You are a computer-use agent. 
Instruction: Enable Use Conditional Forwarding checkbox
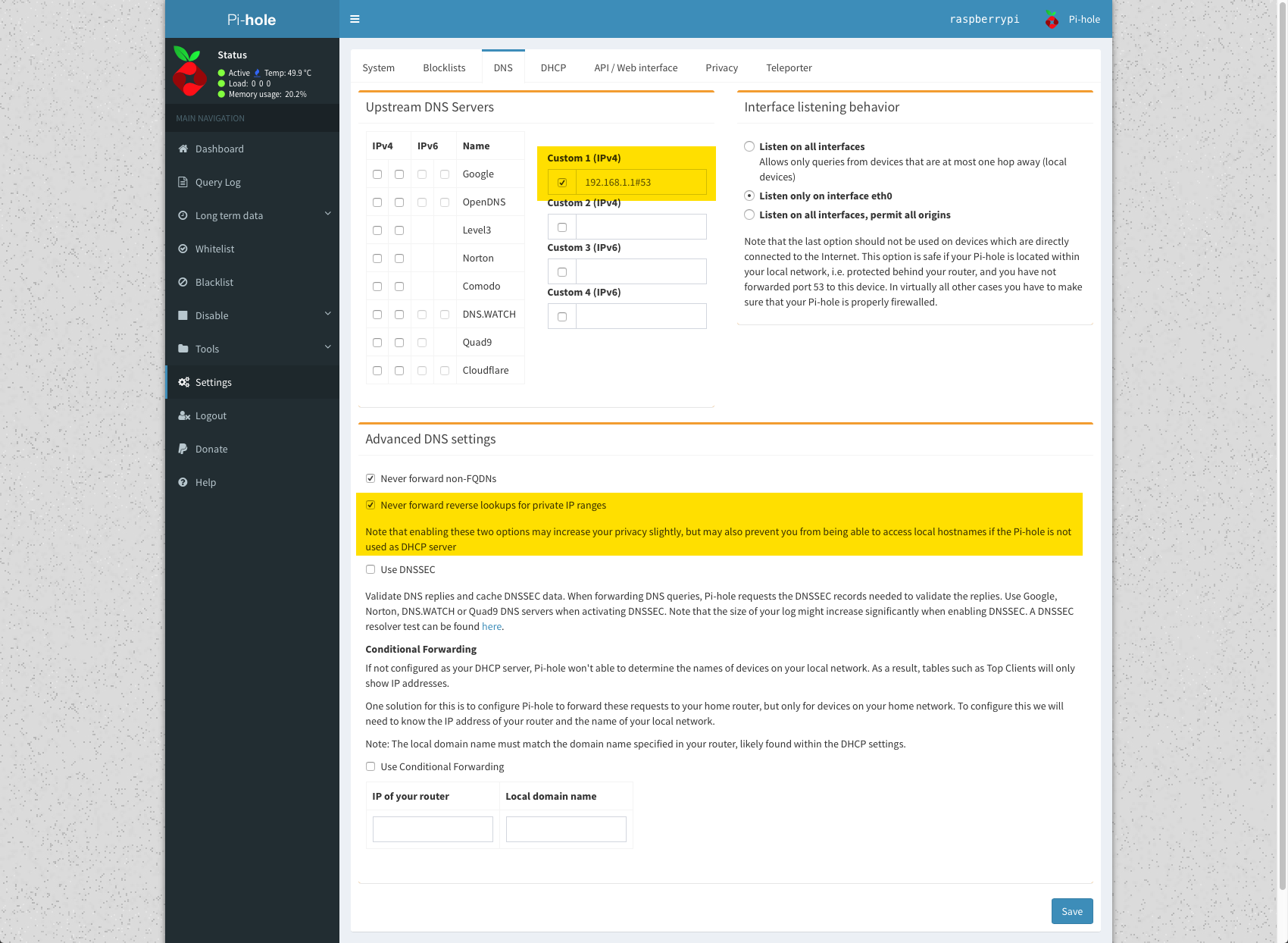pos(370,766)
